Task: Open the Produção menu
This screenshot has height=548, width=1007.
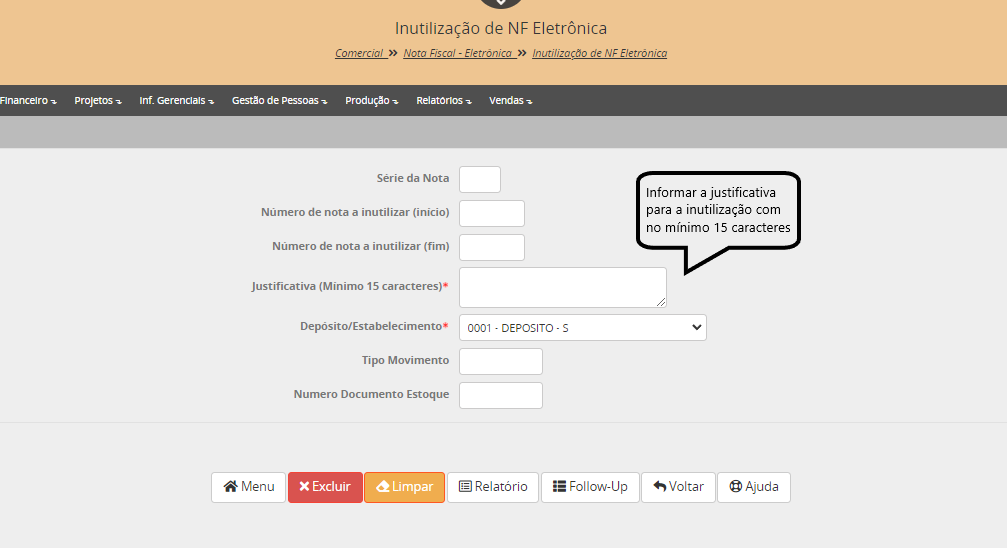Action: point(371,101)
